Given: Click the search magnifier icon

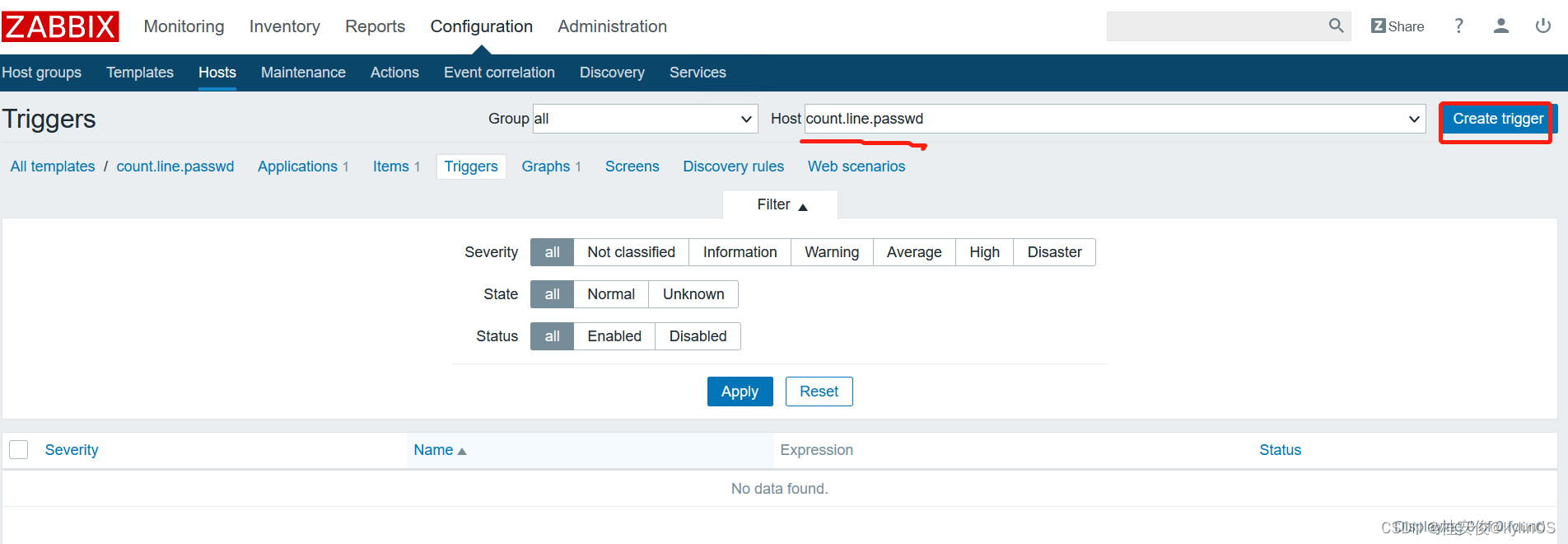Looking at the screenshot, I should pos(1336,26).
